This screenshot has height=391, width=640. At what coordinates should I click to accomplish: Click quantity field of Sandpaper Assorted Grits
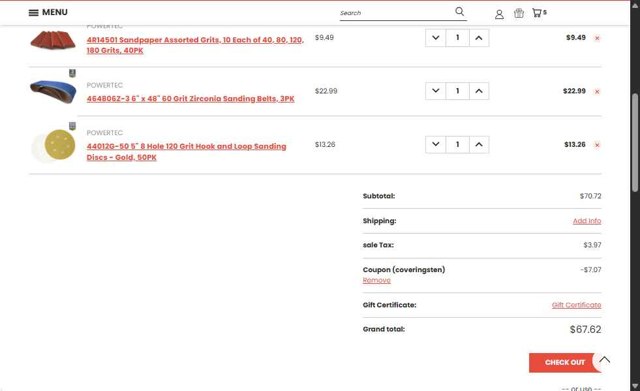point(457,38)
